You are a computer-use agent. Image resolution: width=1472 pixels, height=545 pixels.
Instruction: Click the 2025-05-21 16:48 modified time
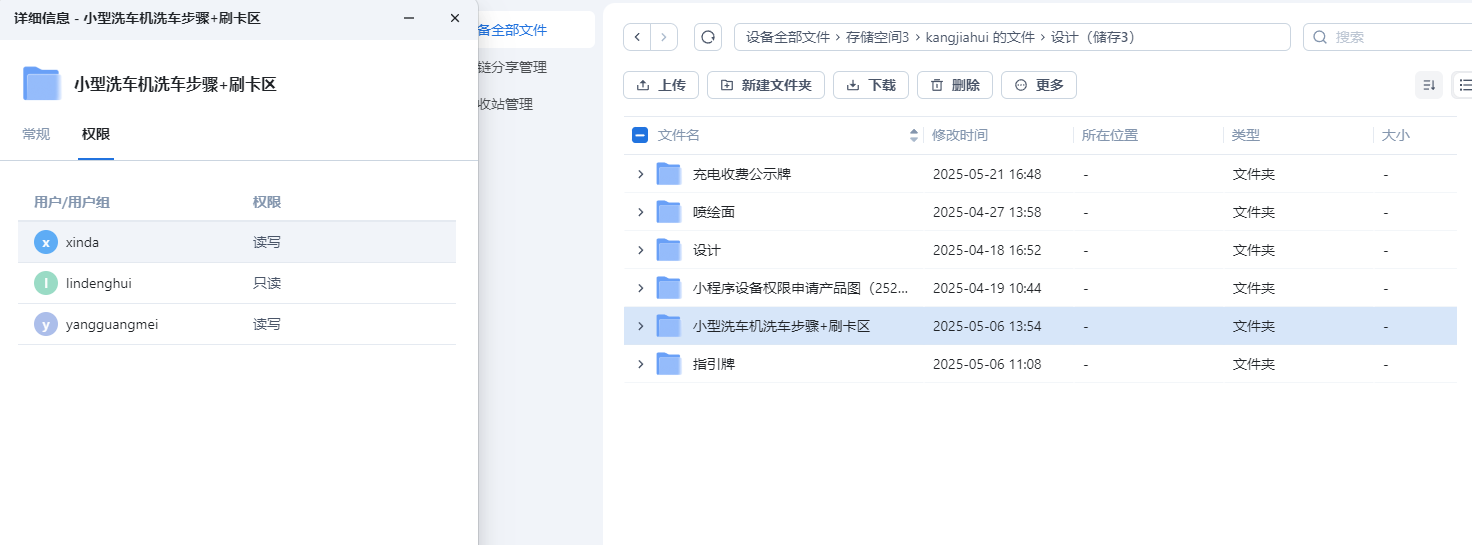tap(987, 174)
